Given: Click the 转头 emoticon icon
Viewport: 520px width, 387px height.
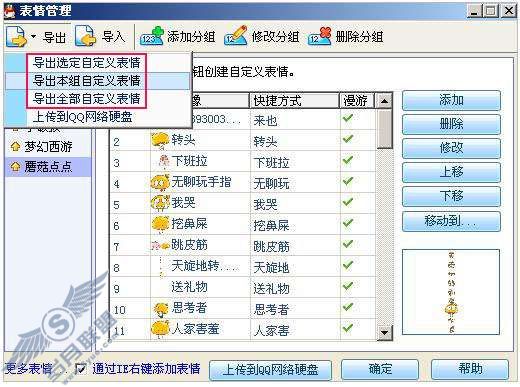Looking at the screenshot, I should point(160,140).
